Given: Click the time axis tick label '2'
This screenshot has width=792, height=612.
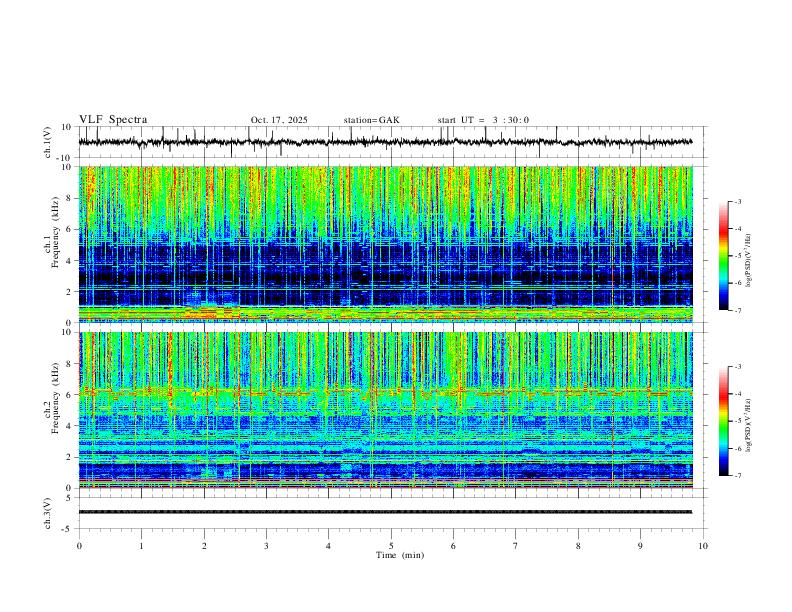Looking at the screenshot, I should click(x=204, y=546).
